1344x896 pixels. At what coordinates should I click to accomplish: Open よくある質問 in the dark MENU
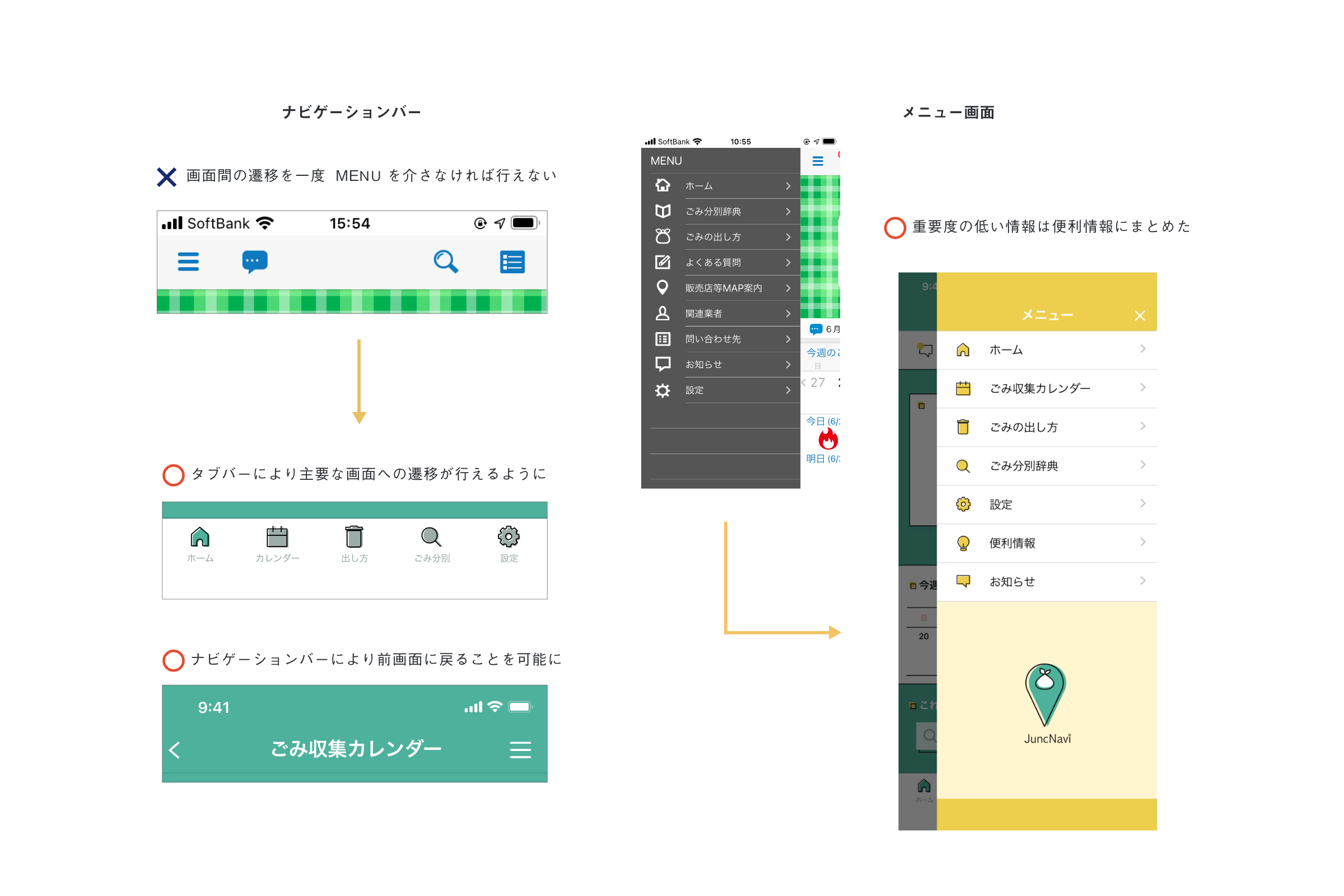713,262
